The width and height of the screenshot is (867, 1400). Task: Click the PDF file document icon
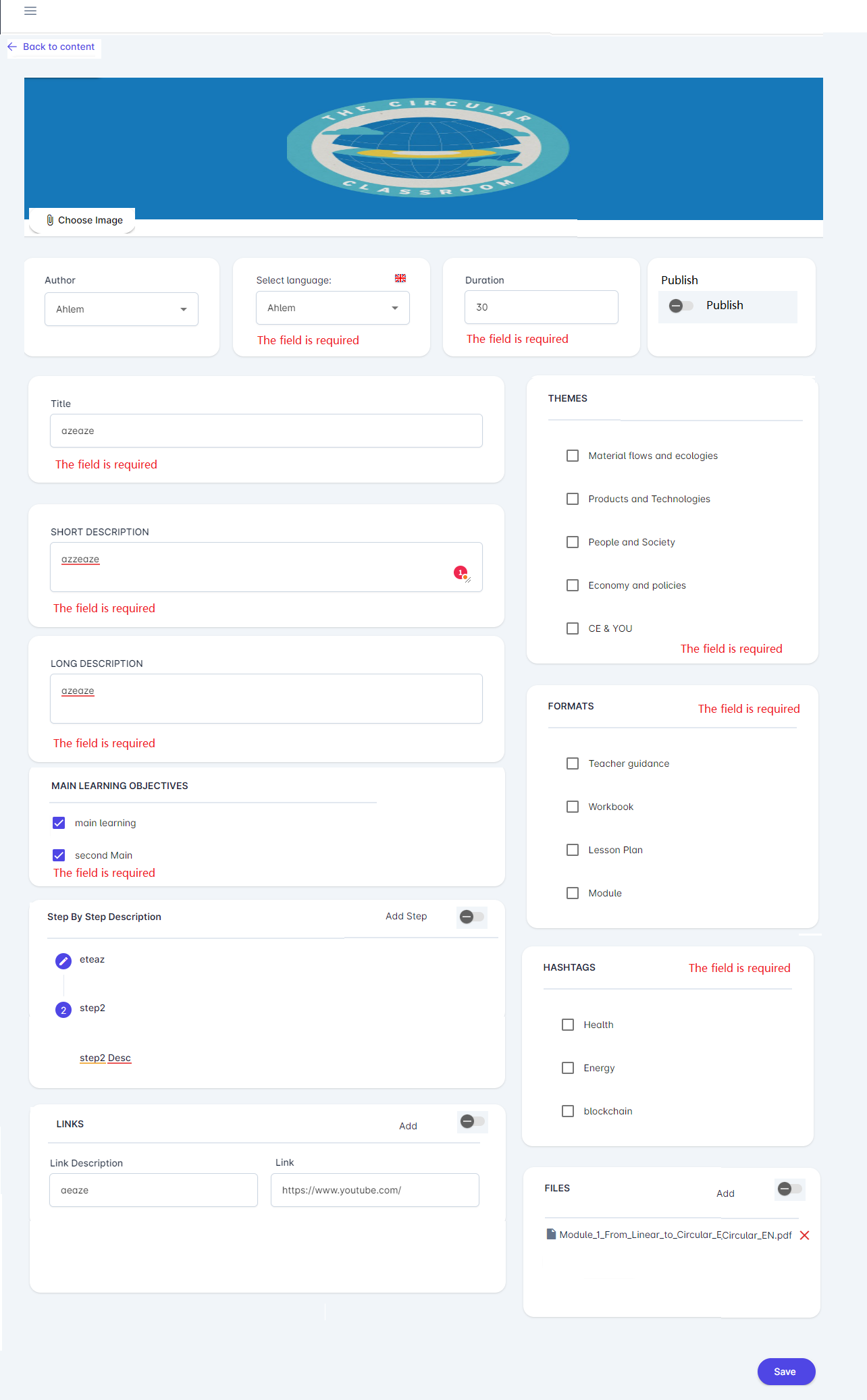(551, 1234)
